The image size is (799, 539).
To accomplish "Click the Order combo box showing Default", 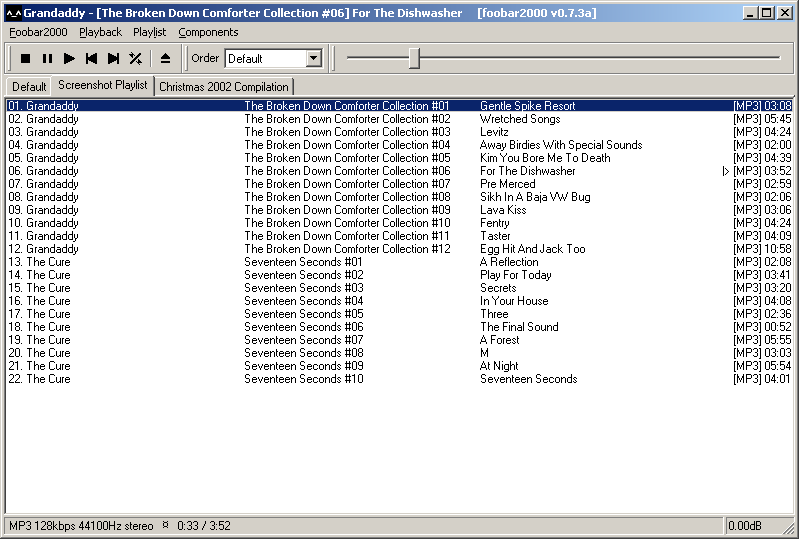I will 273,58.
